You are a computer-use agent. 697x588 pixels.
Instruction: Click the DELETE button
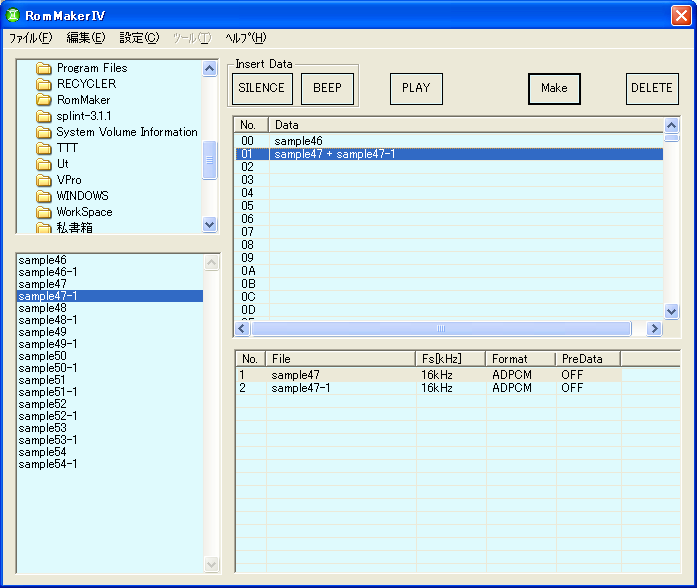pos(652,88)
